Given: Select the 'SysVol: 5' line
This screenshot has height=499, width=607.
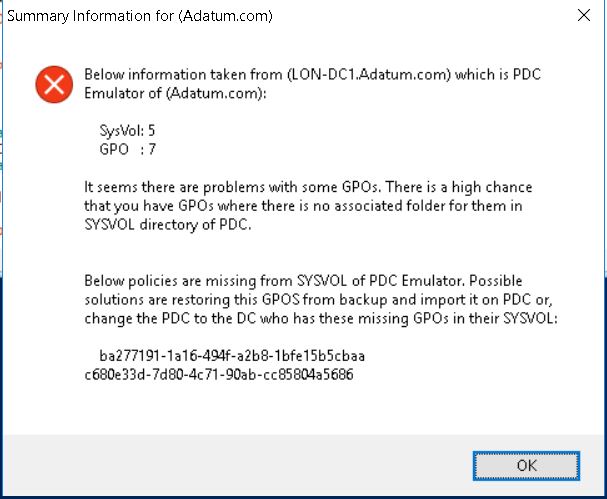Looking at the screenshot, I should coord(127,130).
